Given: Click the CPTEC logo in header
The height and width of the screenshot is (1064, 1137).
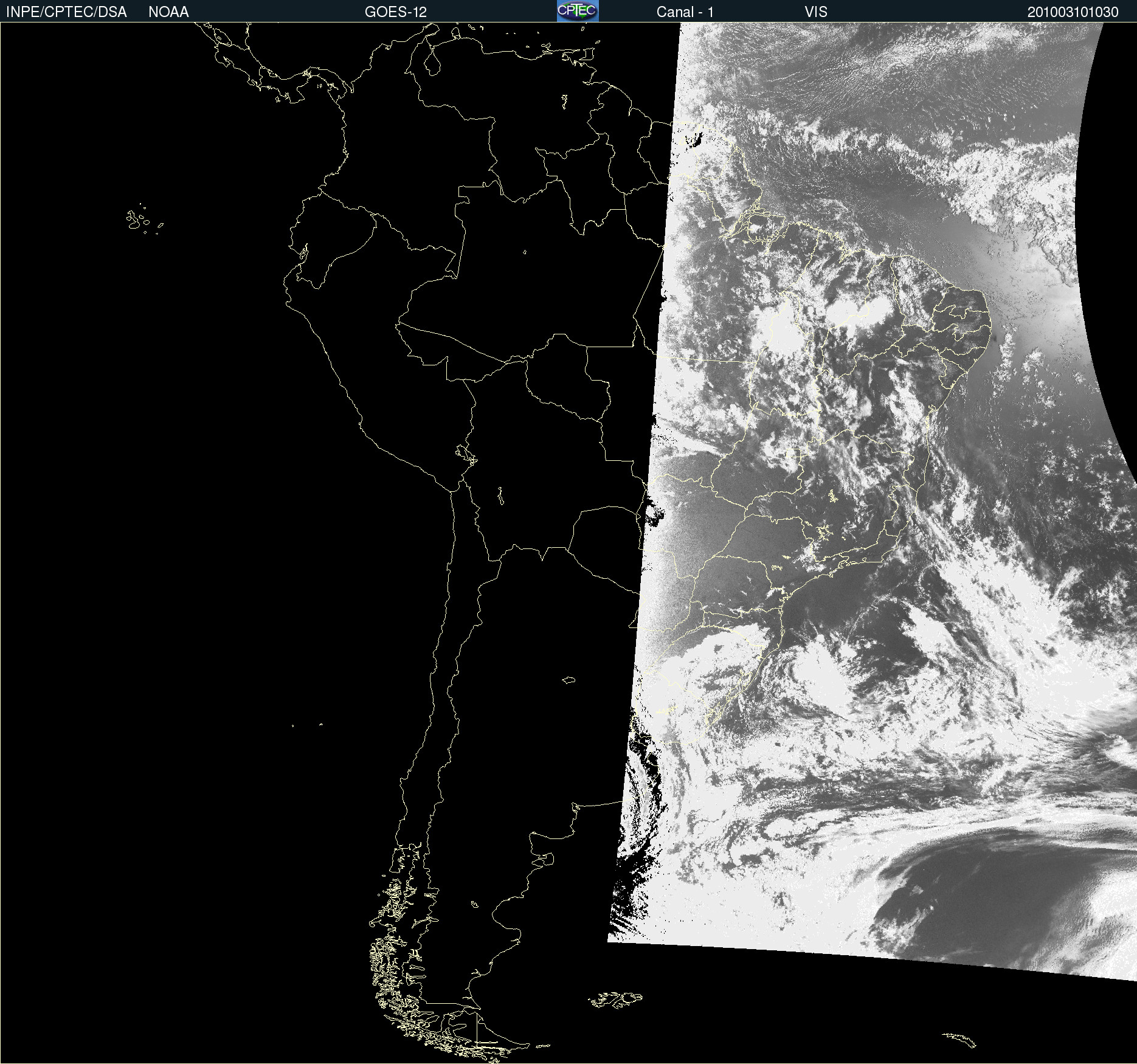Looking at the screenshot, I should (578, 11).
